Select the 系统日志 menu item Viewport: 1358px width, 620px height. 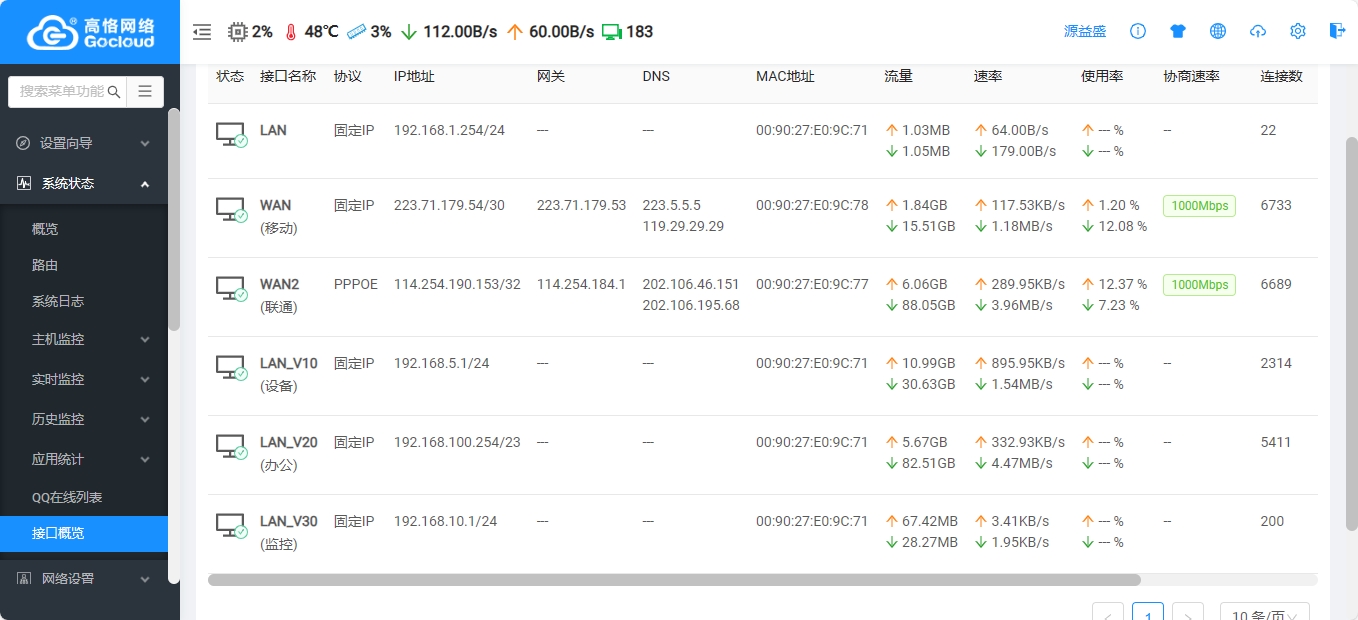point(58,301)
